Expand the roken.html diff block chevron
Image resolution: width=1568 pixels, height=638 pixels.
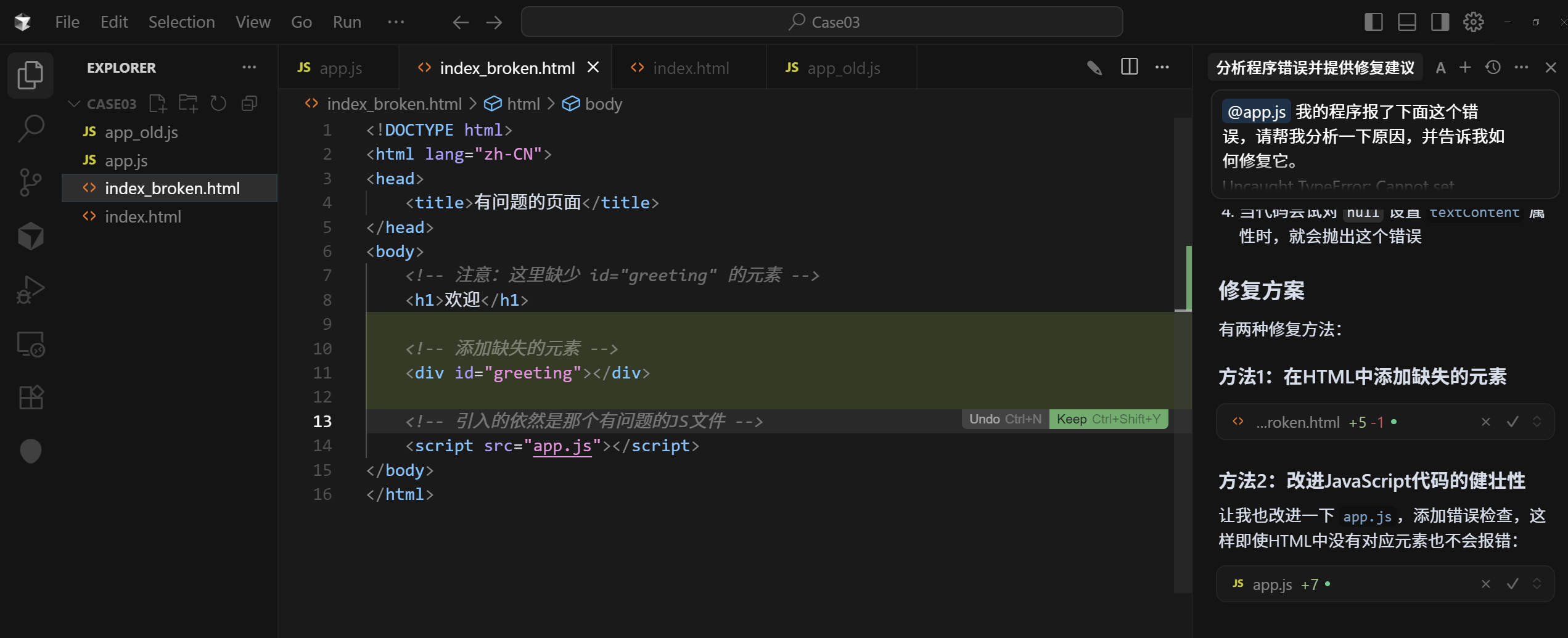point(1537,422)
